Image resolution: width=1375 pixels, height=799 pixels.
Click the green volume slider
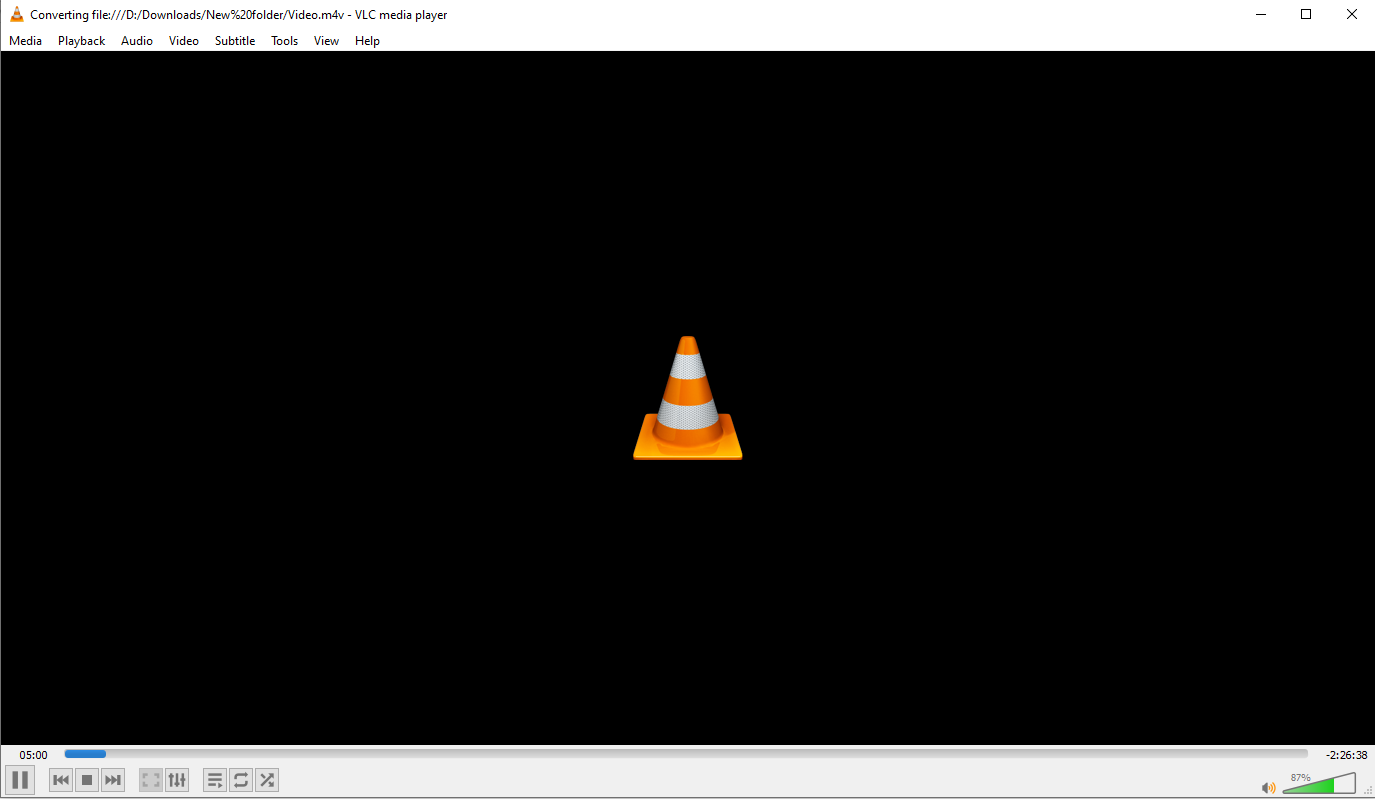1319,784
